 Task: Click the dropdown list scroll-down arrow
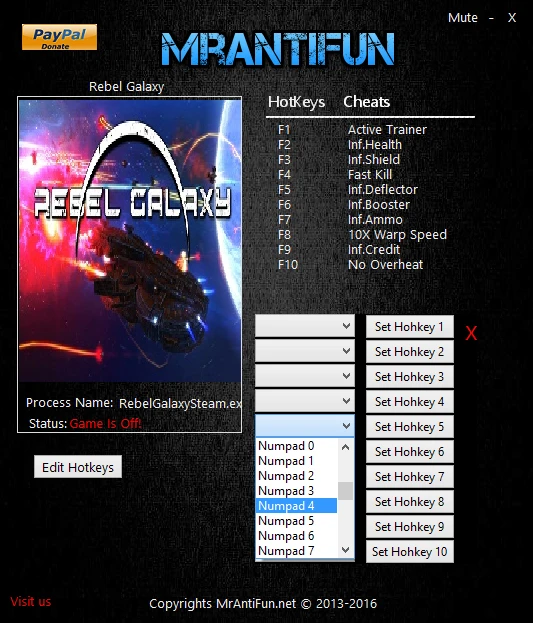click(x=345, y=550)
